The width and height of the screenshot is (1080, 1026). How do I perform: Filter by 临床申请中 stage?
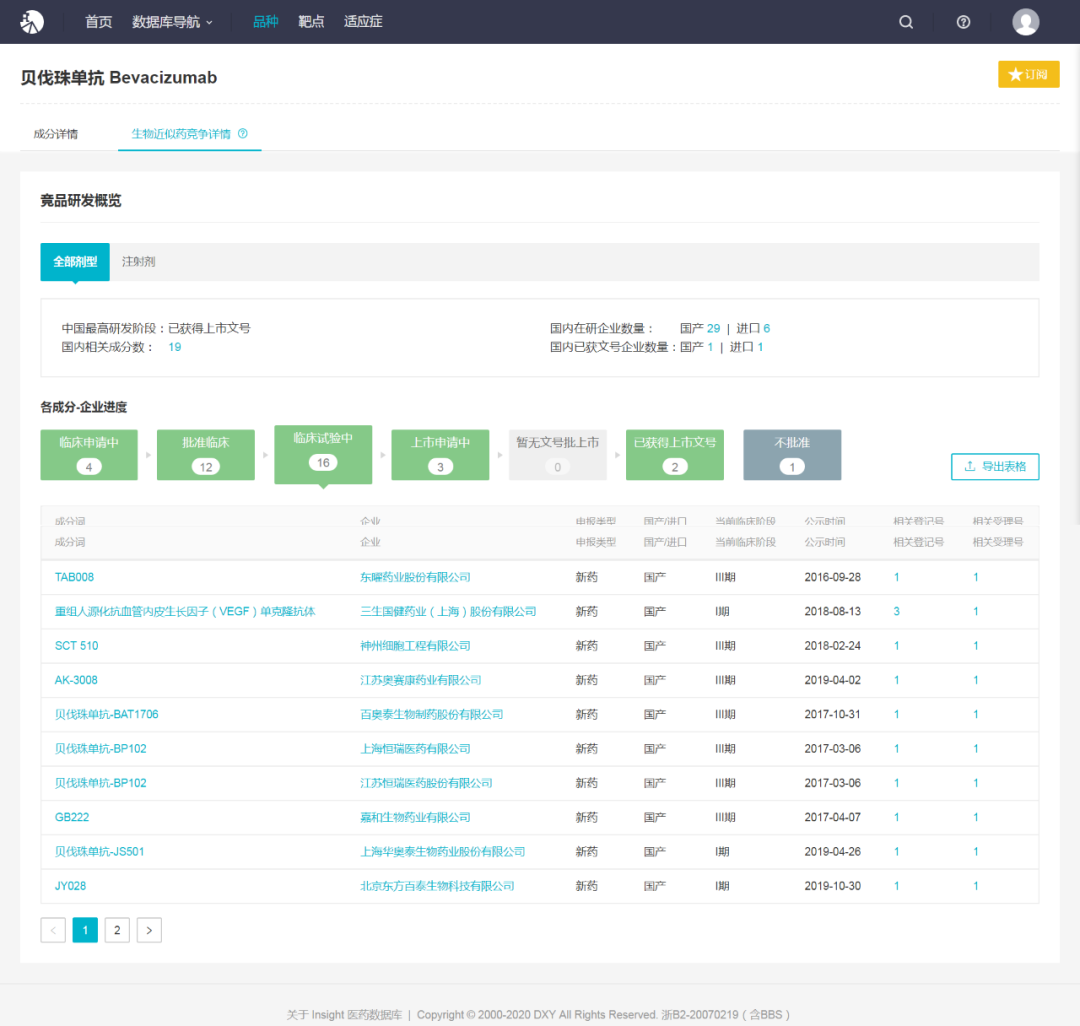coord(89,454)
